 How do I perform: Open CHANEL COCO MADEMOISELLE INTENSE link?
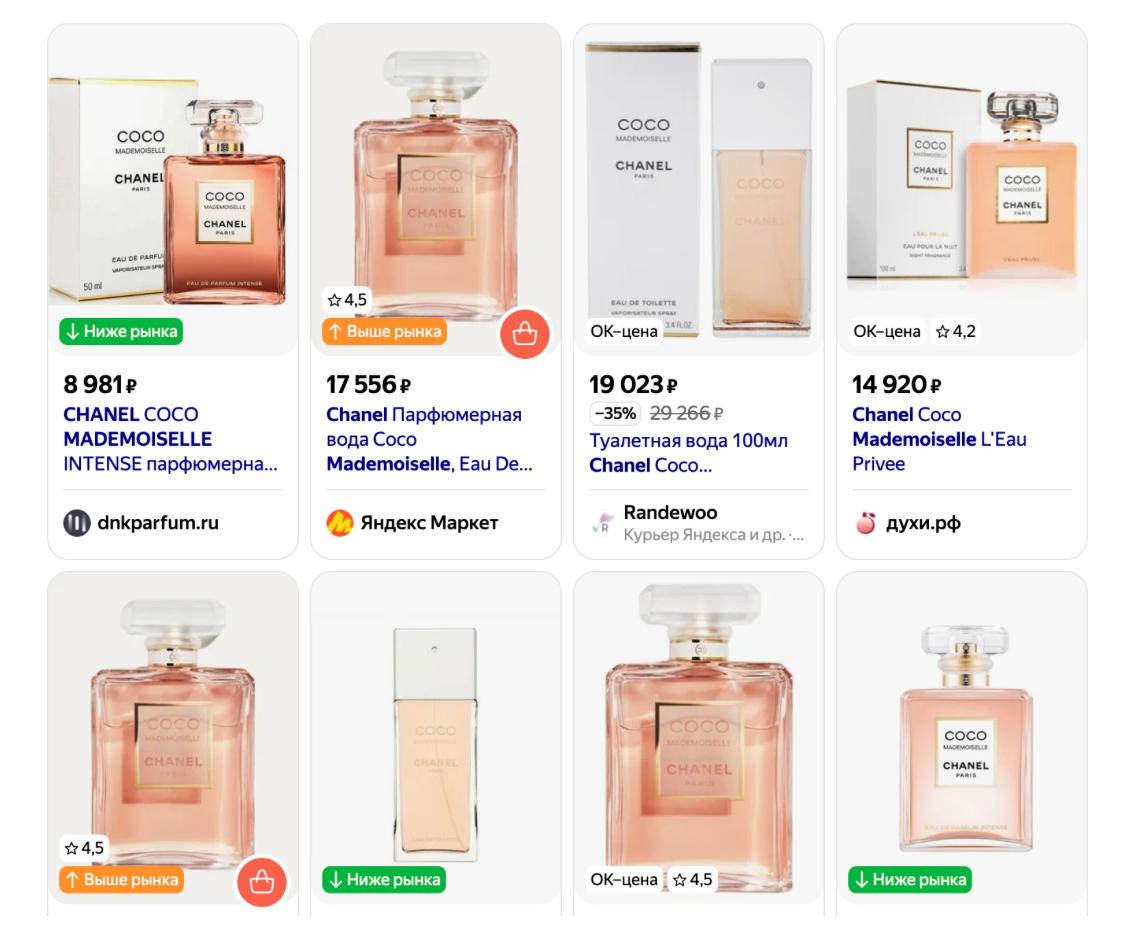pyautogui.click(x=172, y=439)
